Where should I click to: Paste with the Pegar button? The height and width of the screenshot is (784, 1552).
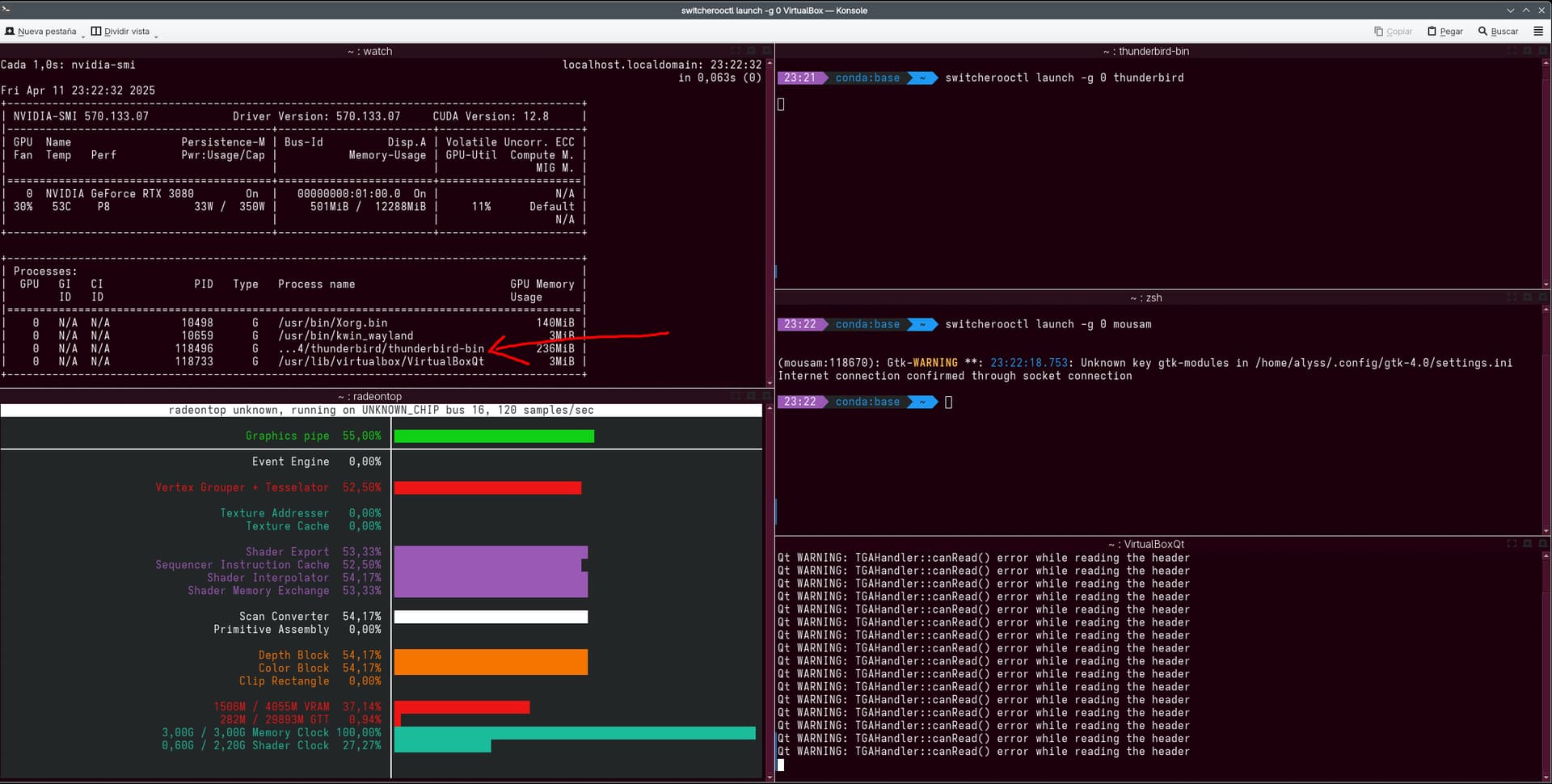(1445, 32)
